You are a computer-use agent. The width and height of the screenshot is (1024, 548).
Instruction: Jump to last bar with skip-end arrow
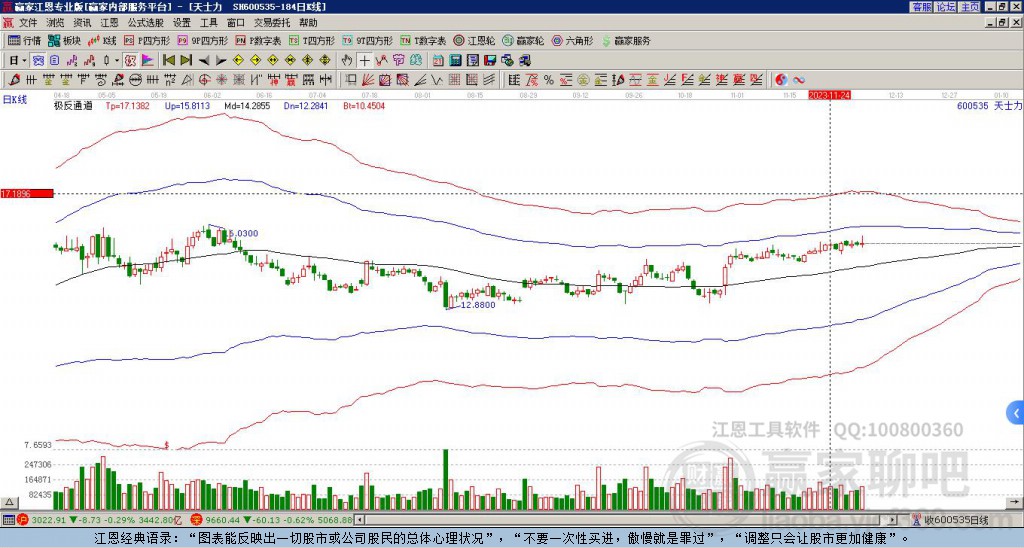tap(186, 60)
